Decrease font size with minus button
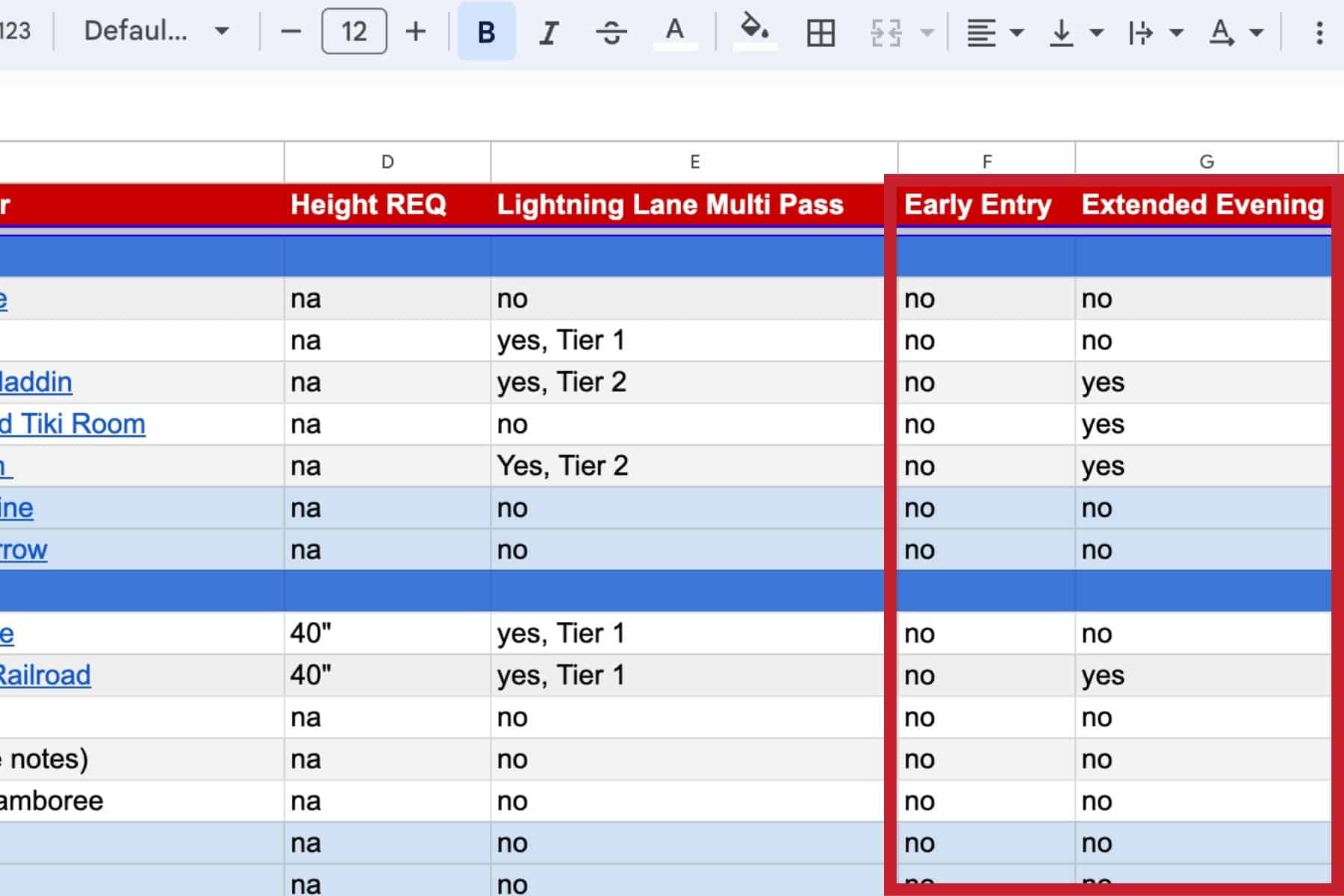Screen dimensions: 1344x896 (x=290, y=31)
